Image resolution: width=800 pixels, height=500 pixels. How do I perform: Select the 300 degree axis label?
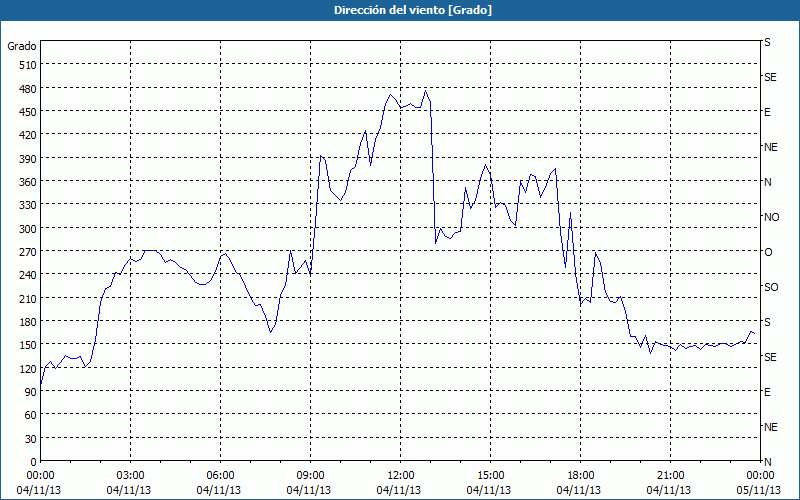[x=28, y=229]
